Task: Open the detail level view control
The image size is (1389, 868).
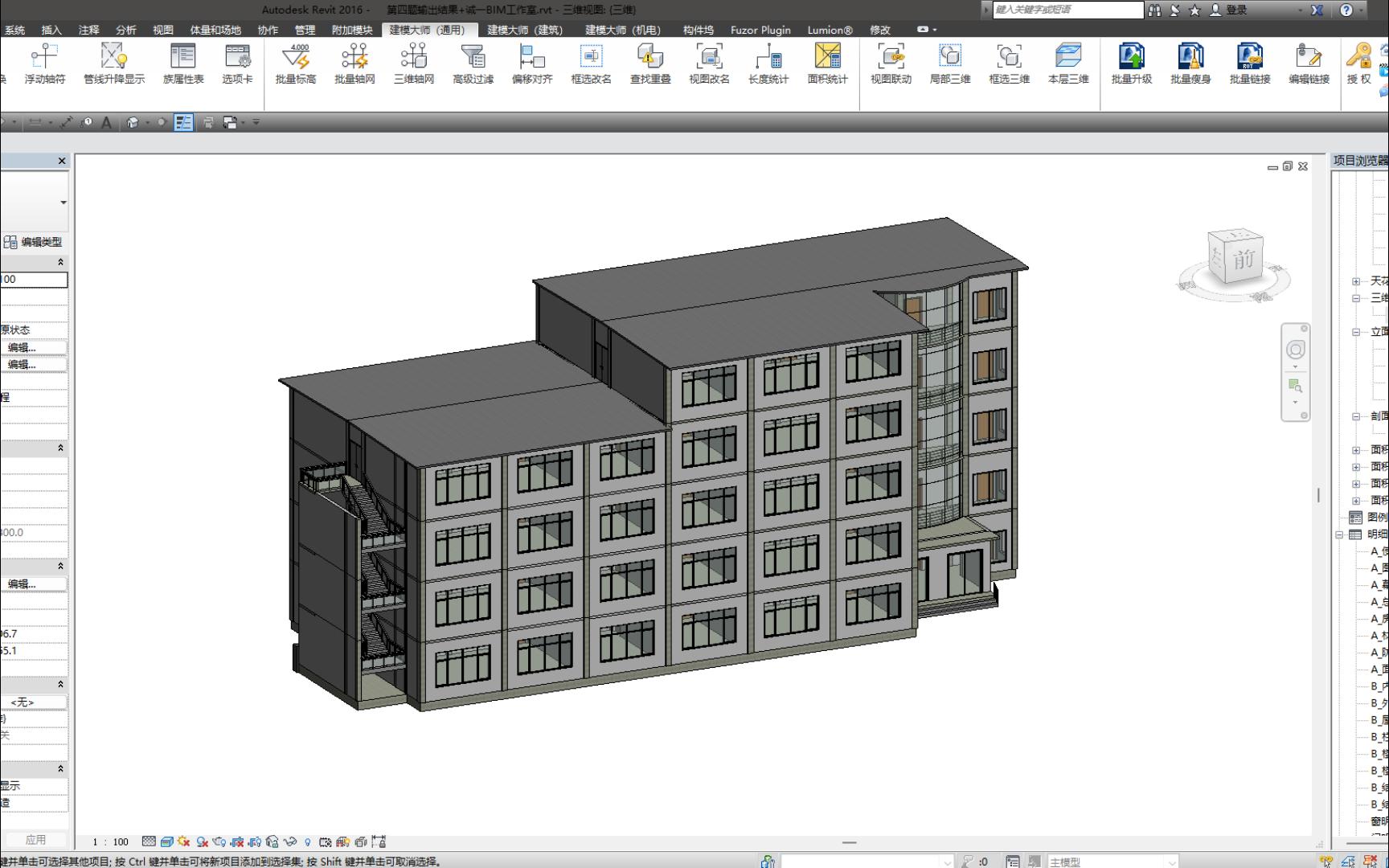Action: tap(149, 841)
